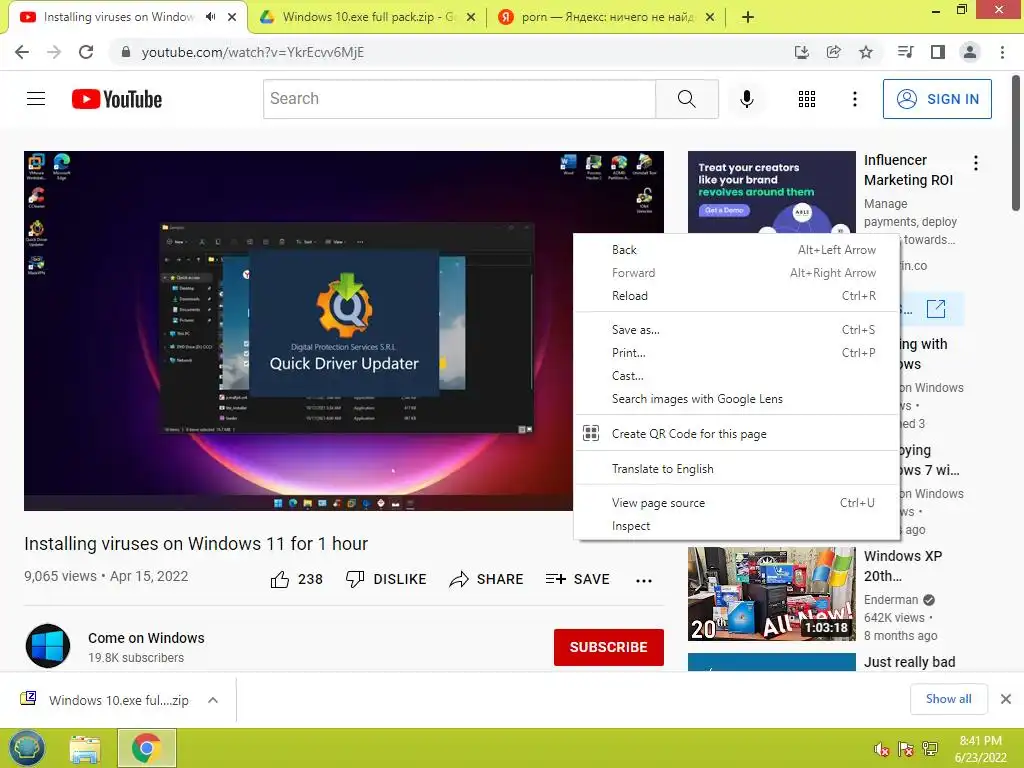The image size is (1024, 768).
Task: Open YouTube settings three-dot icon
Action: [854, 99]
